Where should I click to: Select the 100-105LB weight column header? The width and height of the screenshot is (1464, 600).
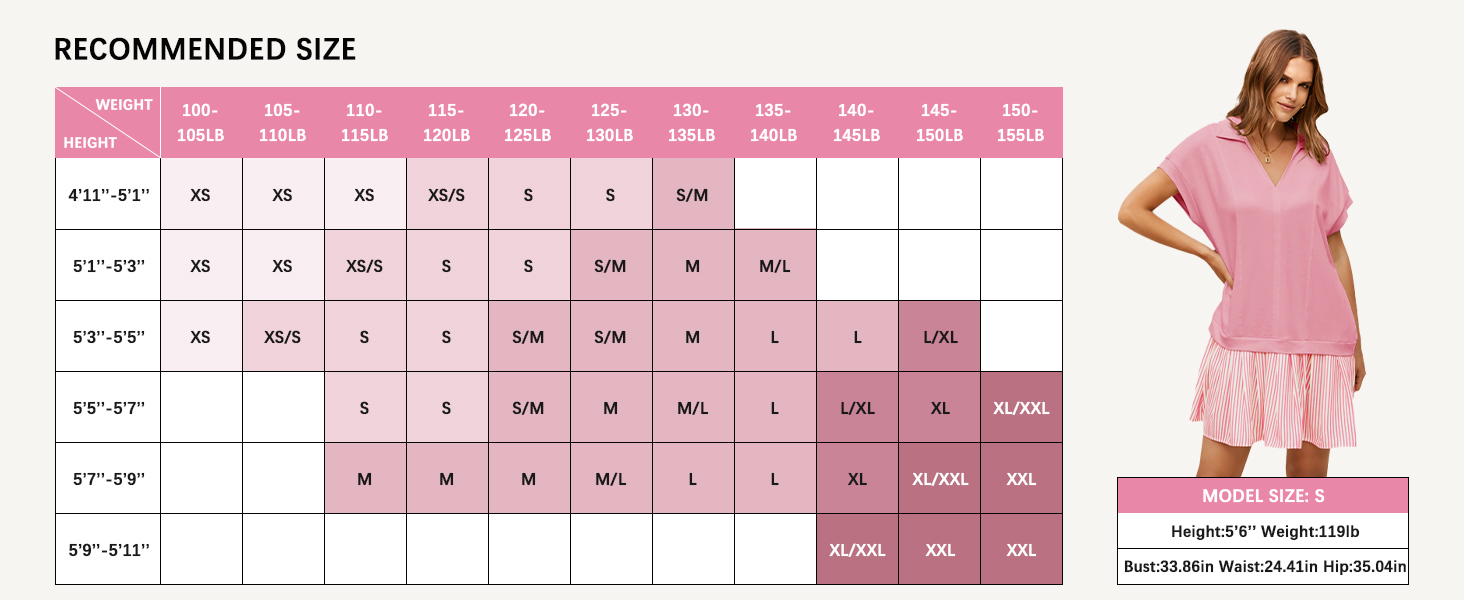coord(200,122)
